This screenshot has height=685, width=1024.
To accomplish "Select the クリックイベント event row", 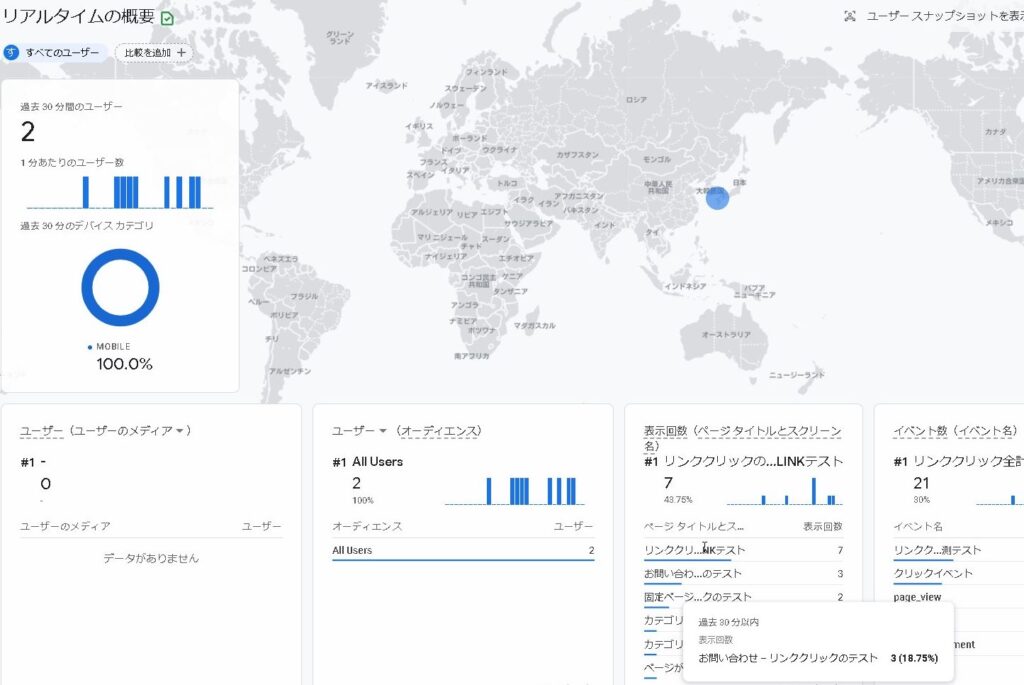I will (932, 574).
